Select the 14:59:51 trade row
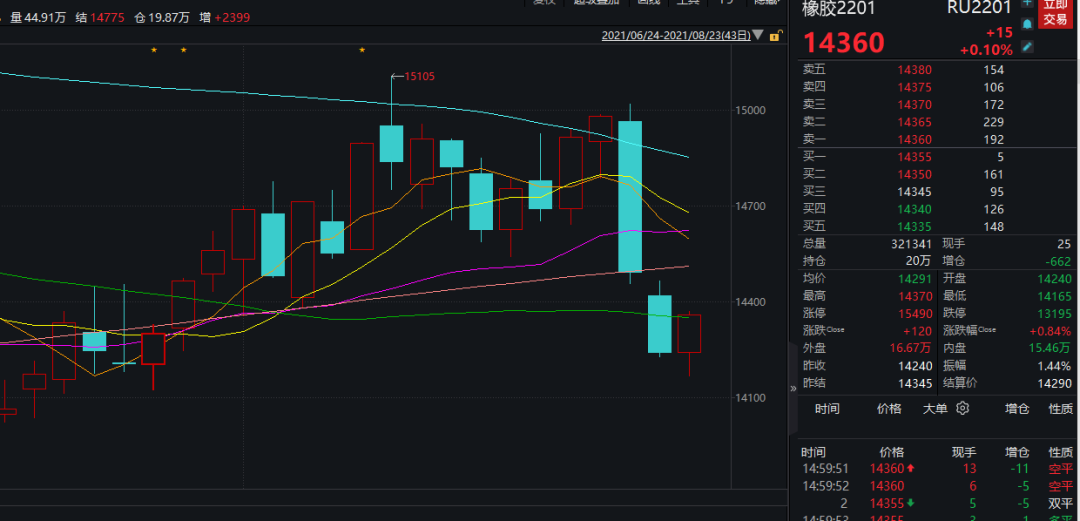This screenshot has width=1080, height=521. 937,469
